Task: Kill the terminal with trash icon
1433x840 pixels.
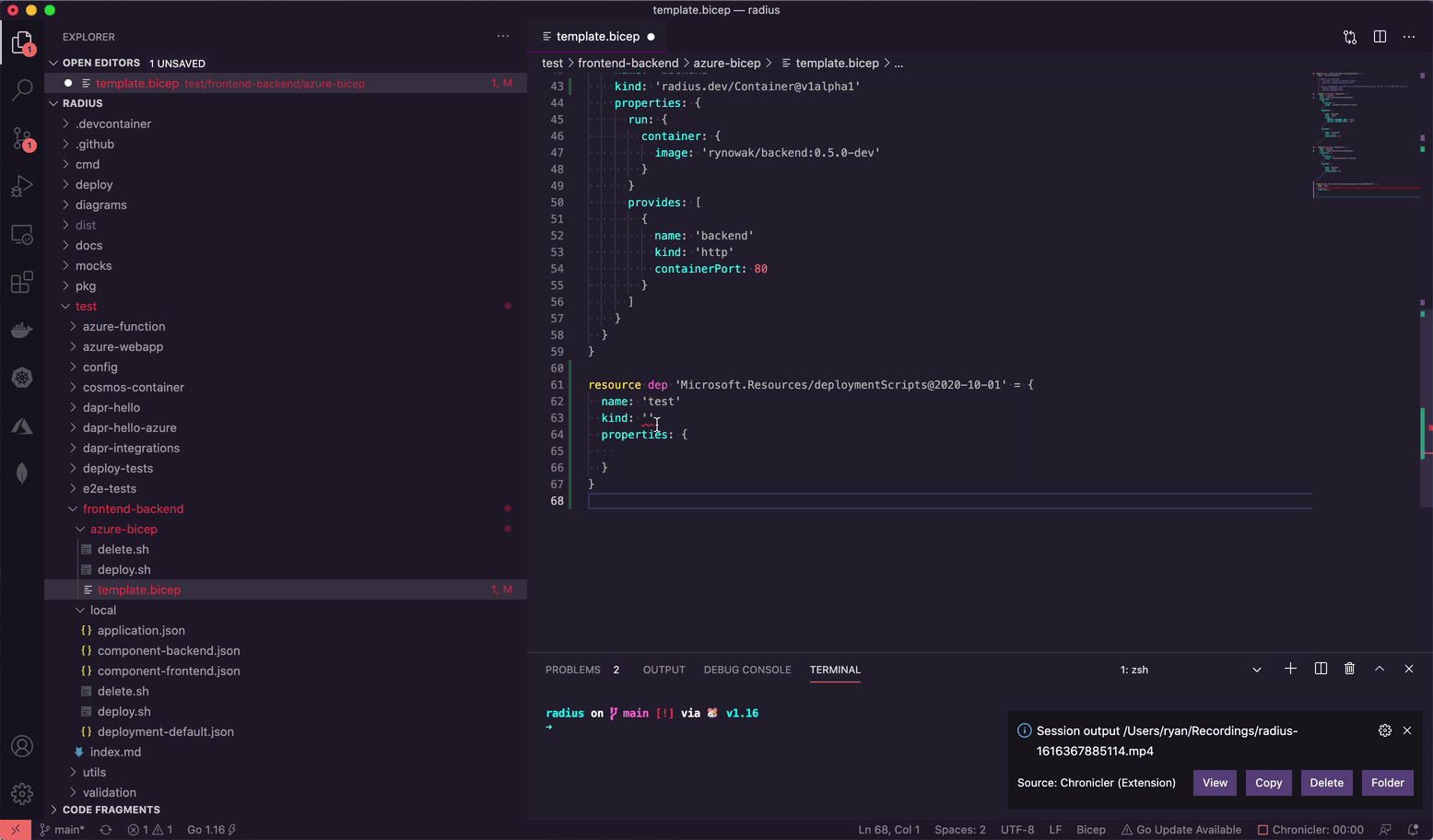Action: (x=1349, y=669)
